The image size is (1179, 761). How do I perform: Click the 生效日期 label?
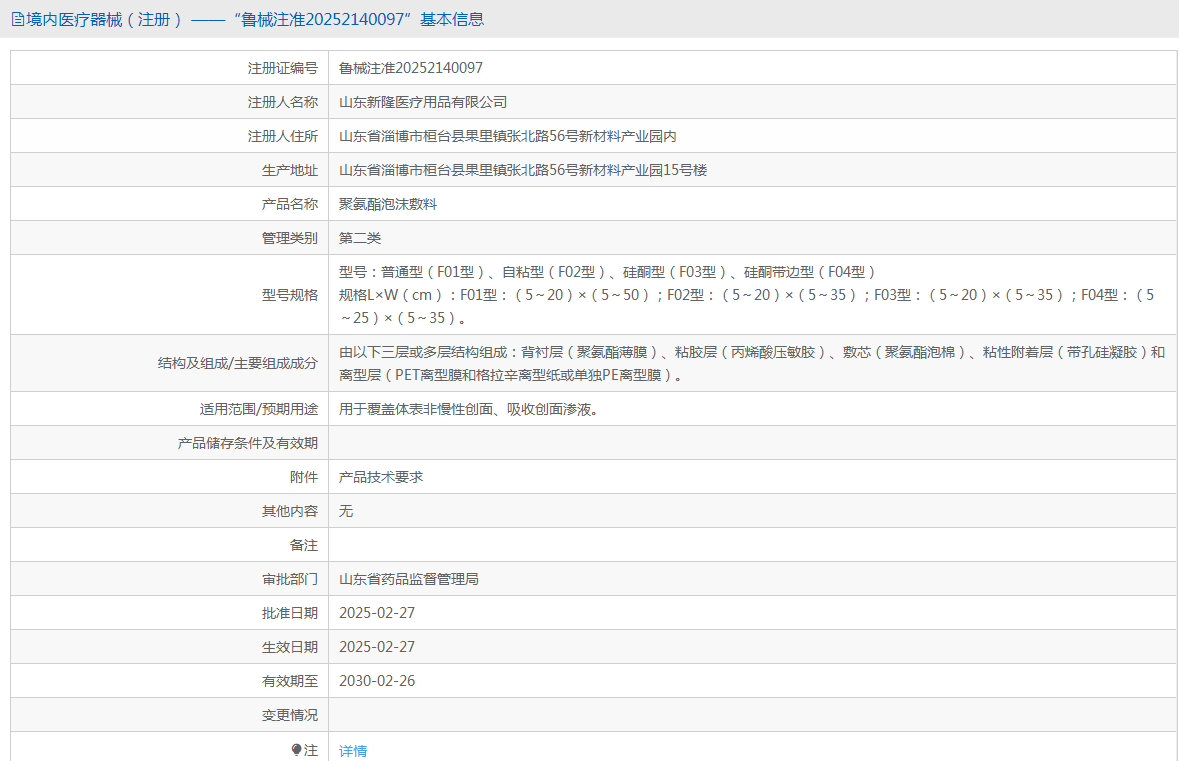tap(289, 647)
